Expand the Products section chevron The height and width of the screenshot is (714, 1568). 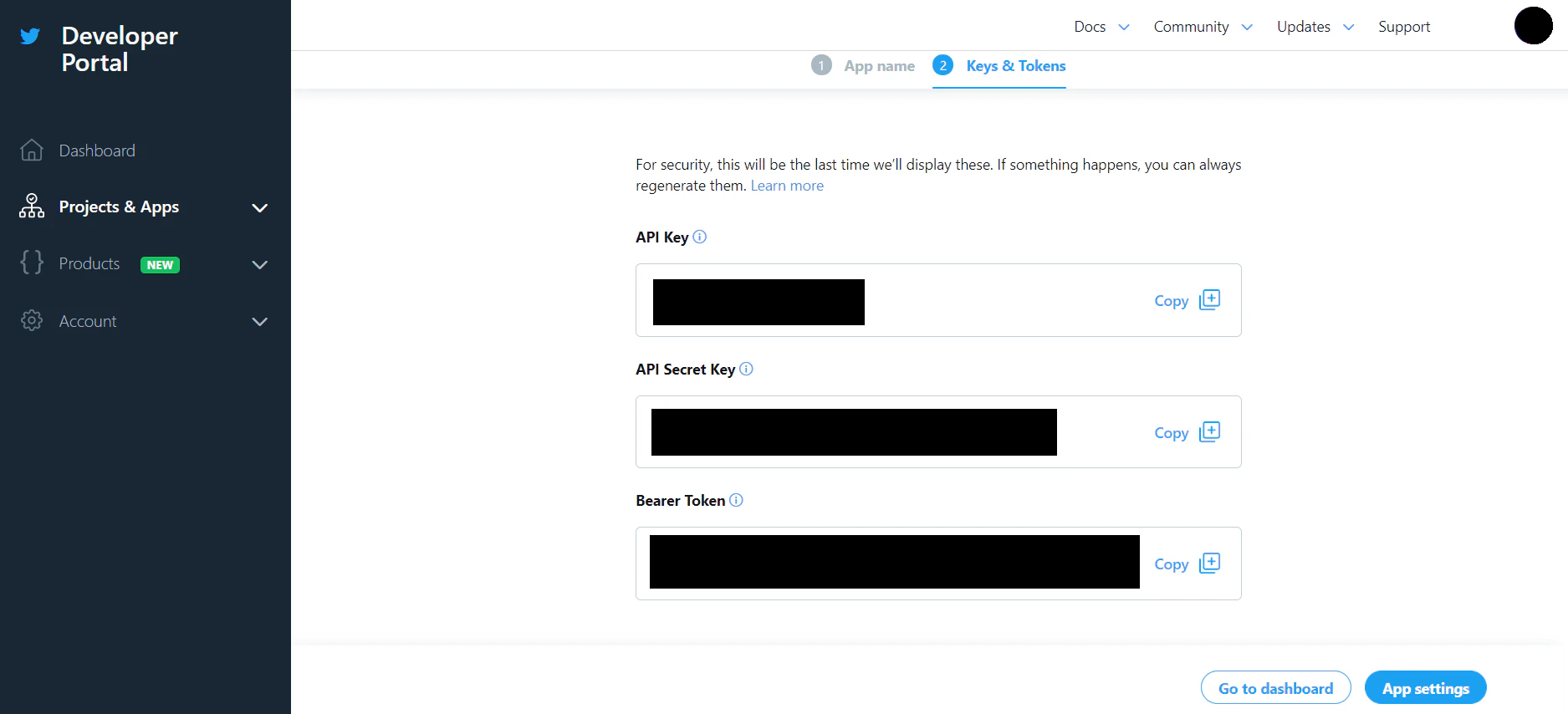tap(260, 264)
